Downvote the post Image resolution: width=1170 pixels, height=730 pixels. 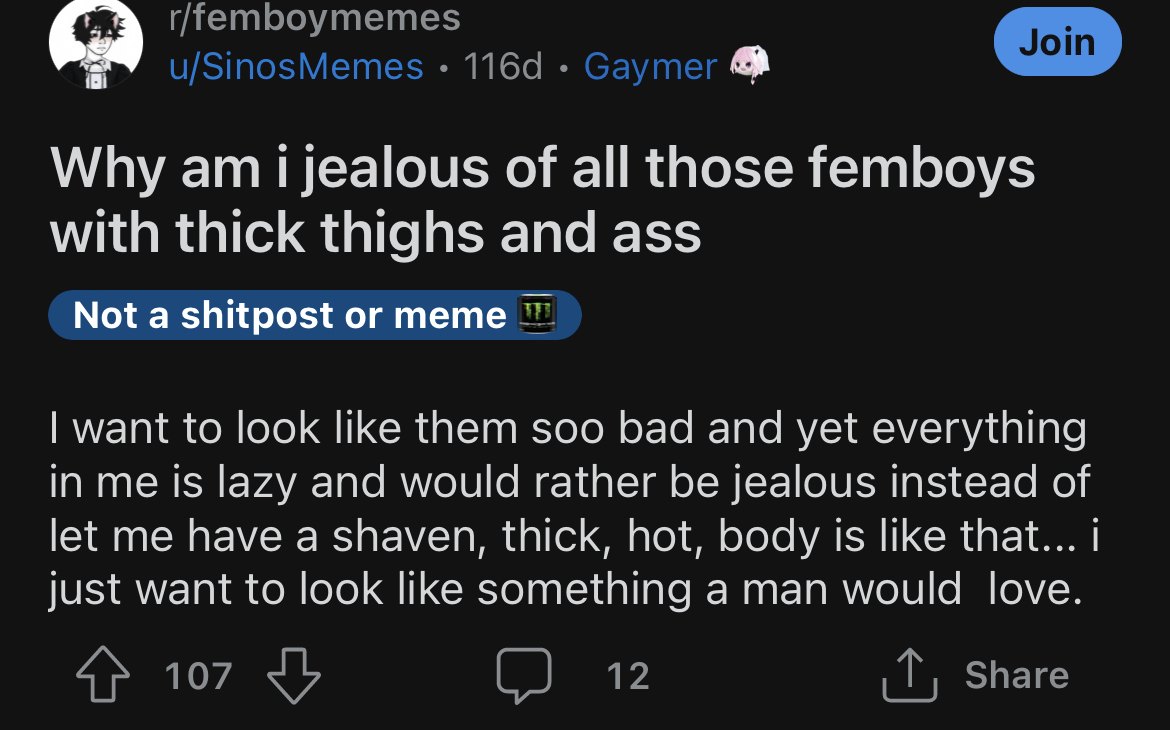[x=294, y=676]
